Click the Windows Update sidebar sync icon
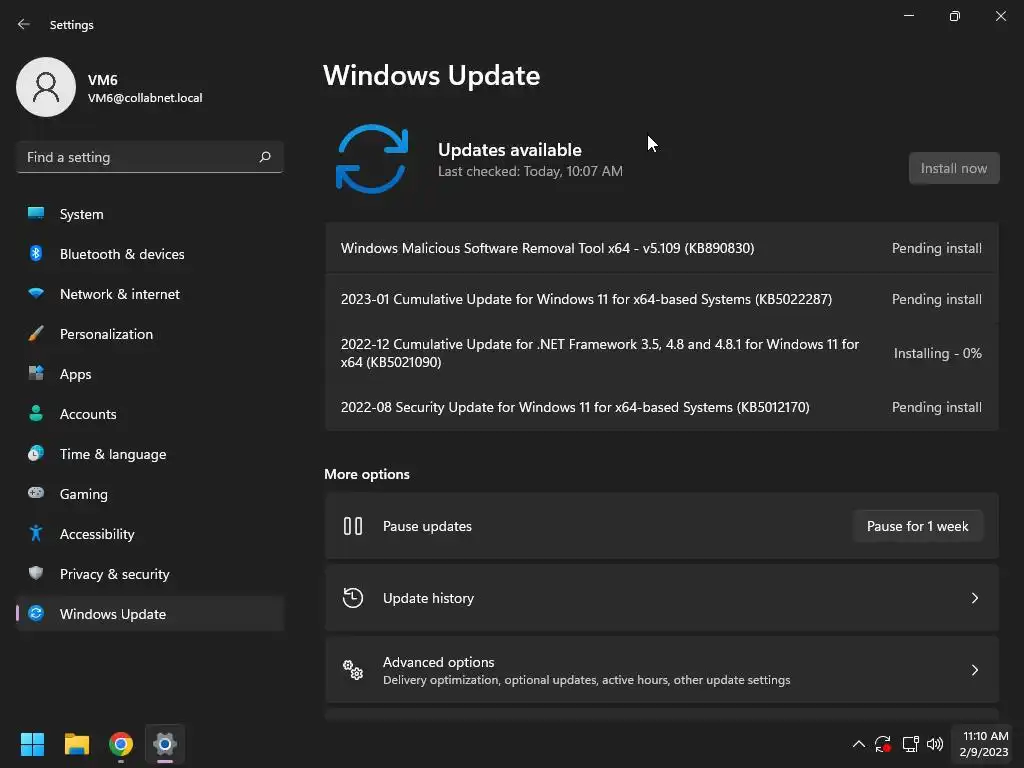This screenshot has width=1024, height=768. (36, 613)
